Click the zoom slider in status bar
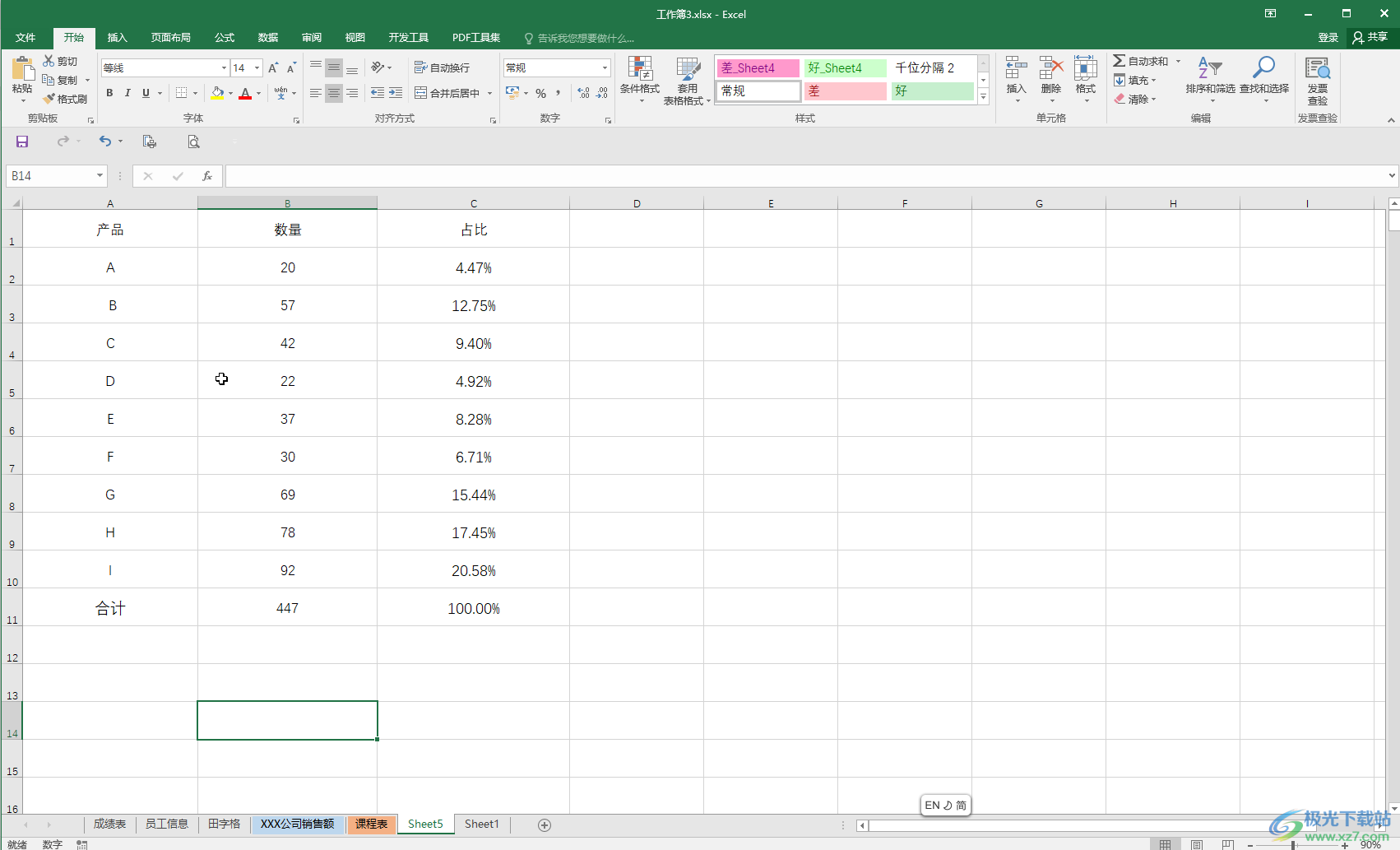 coord(1297,845)
